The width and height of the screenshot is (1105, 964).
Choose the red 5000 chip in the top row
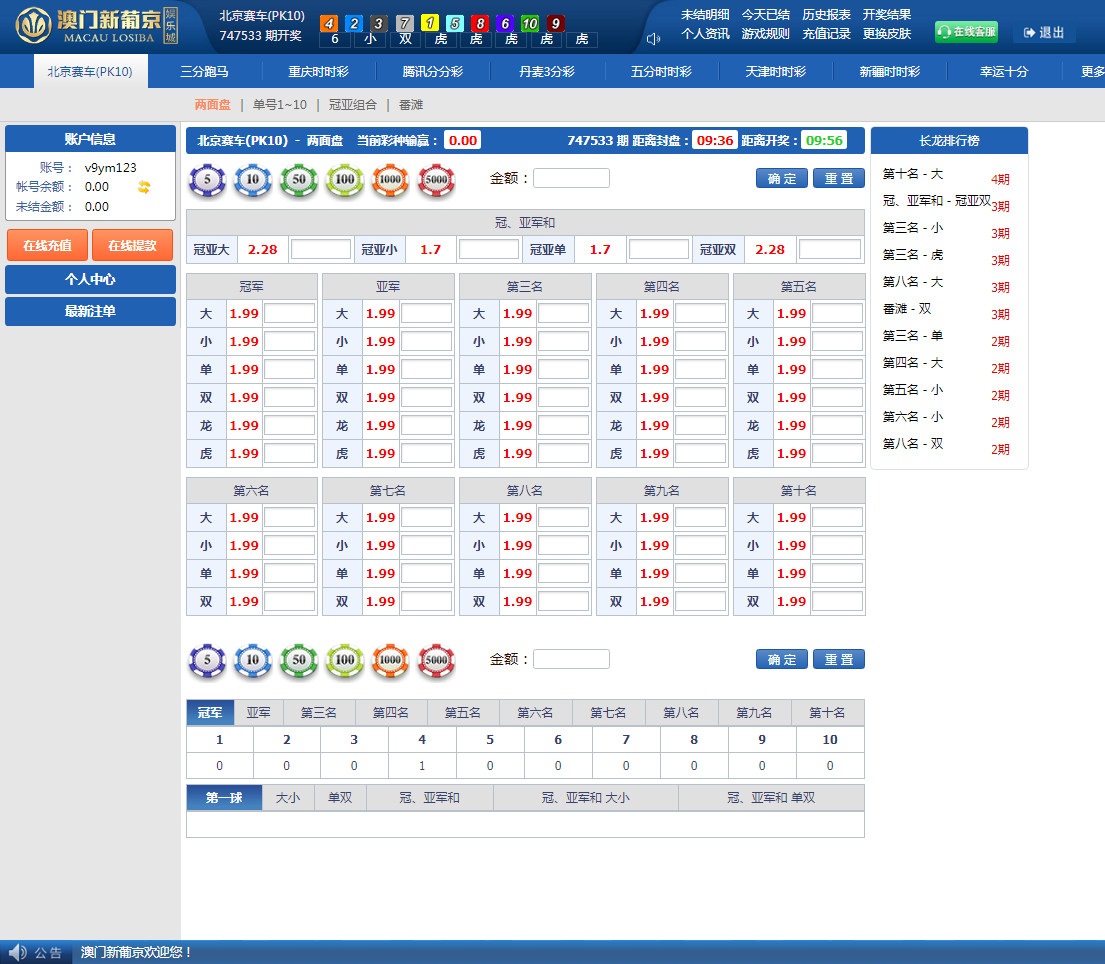(436, 180)
